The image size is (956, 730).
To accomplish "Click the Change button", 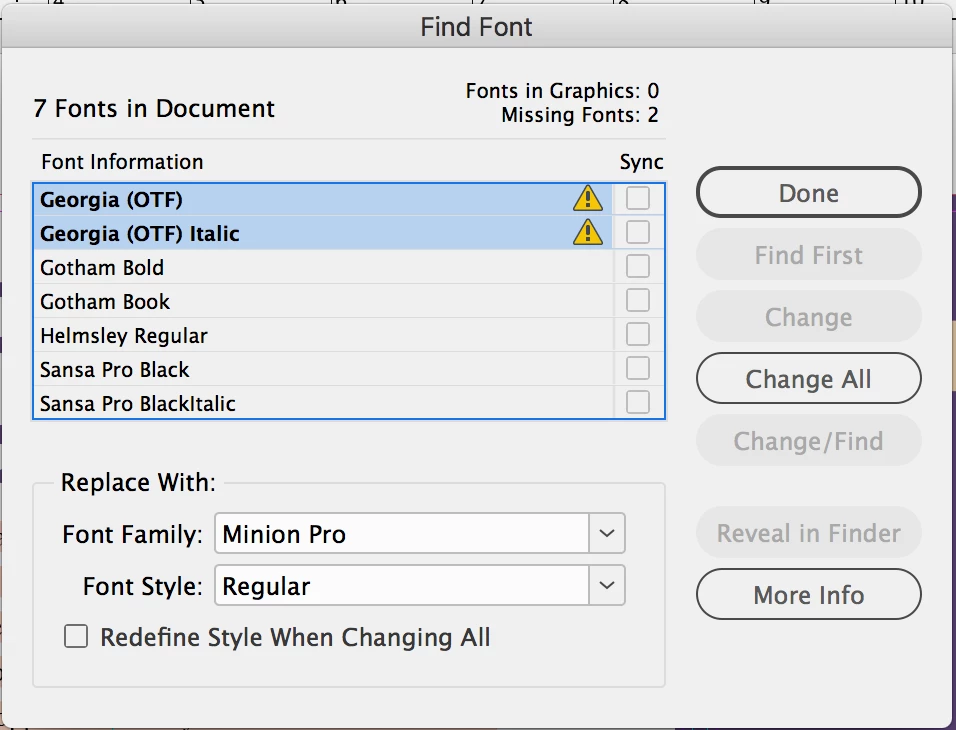I will (x=808, y=317).
